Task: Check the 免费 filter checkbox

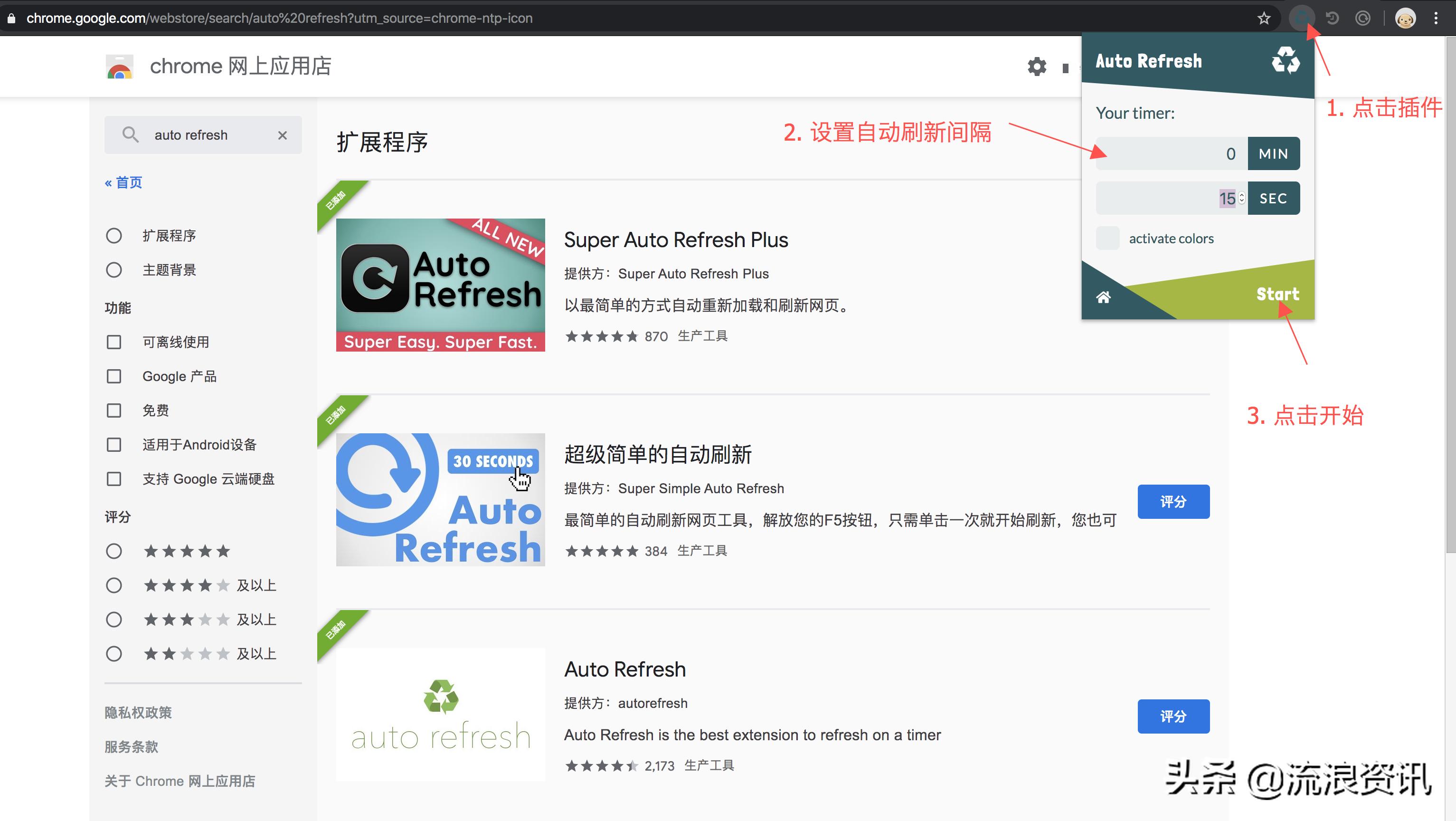Action: (x=114, y=410)
